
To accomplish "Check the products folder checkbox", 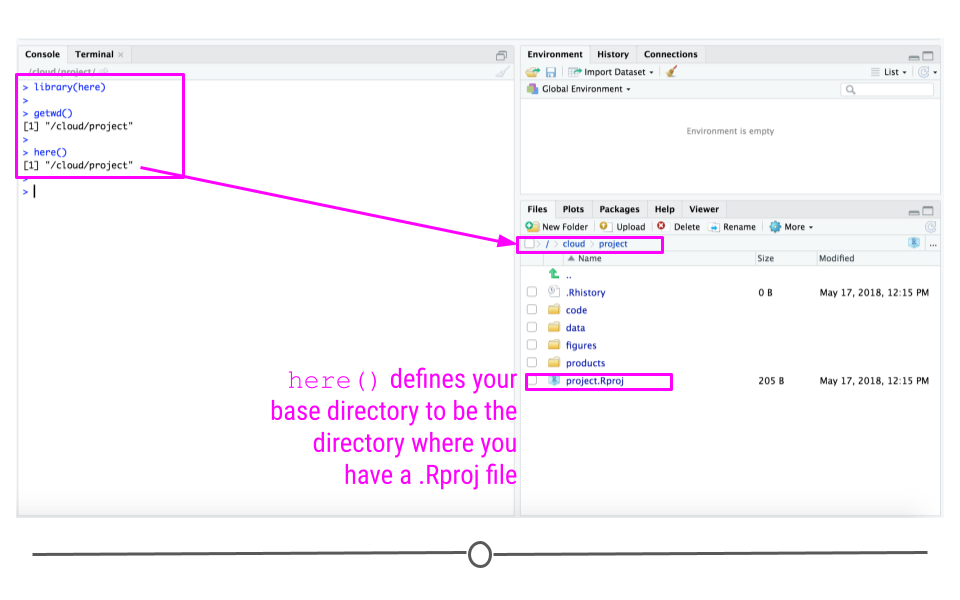I will [x=532, y=362].
